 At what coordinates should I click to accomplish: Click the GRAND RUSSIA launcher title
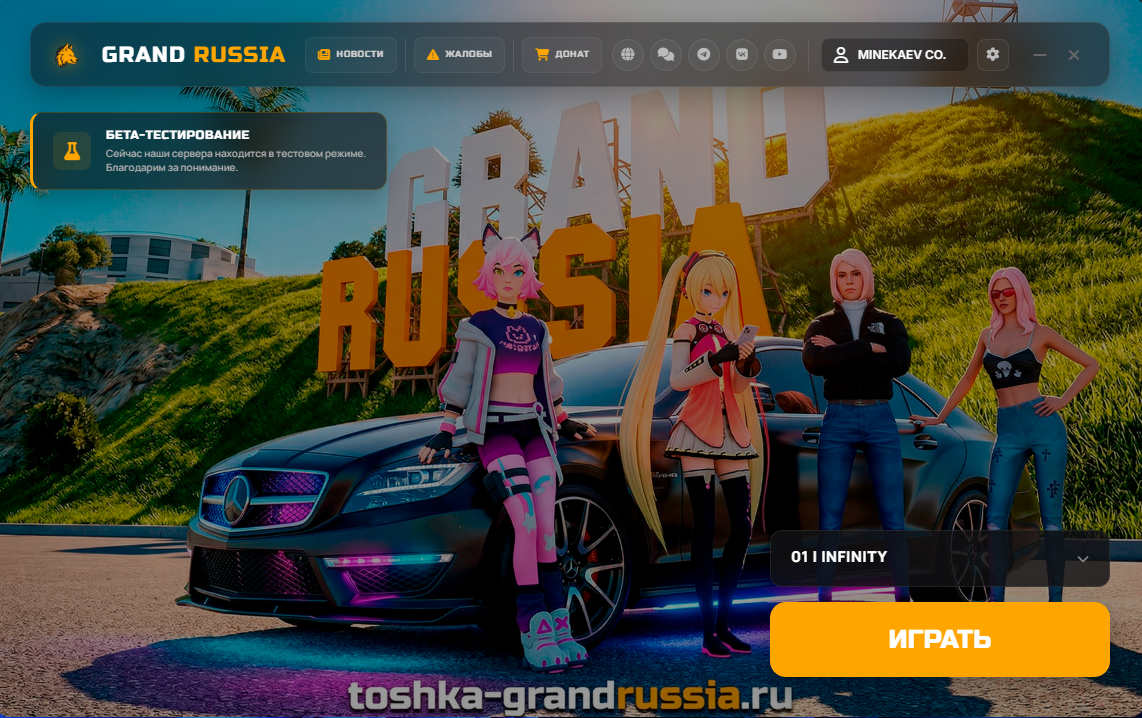(x=193, y=55)
